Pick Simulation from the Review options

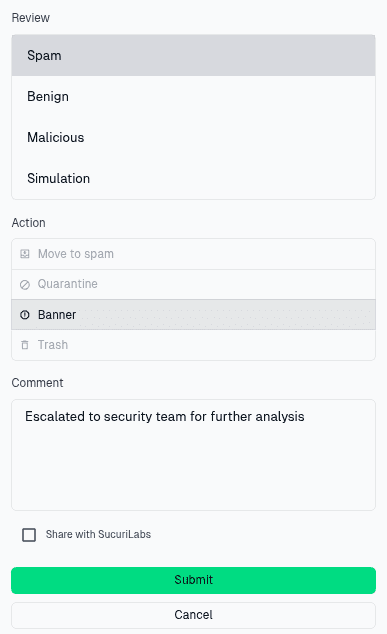(x=193, y=178)
